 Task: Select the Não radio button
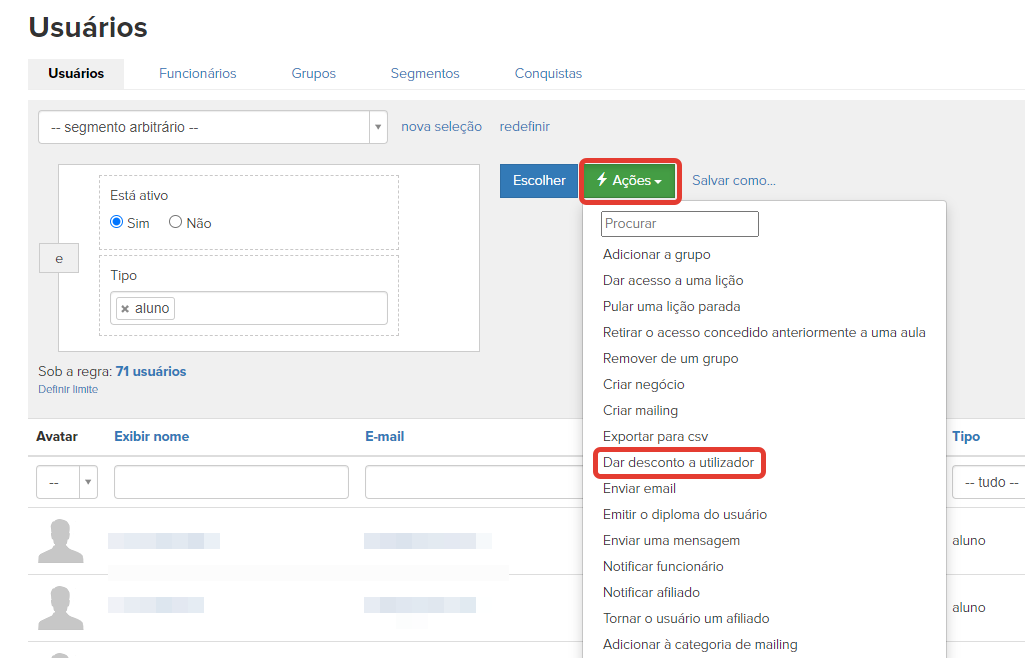175,222
